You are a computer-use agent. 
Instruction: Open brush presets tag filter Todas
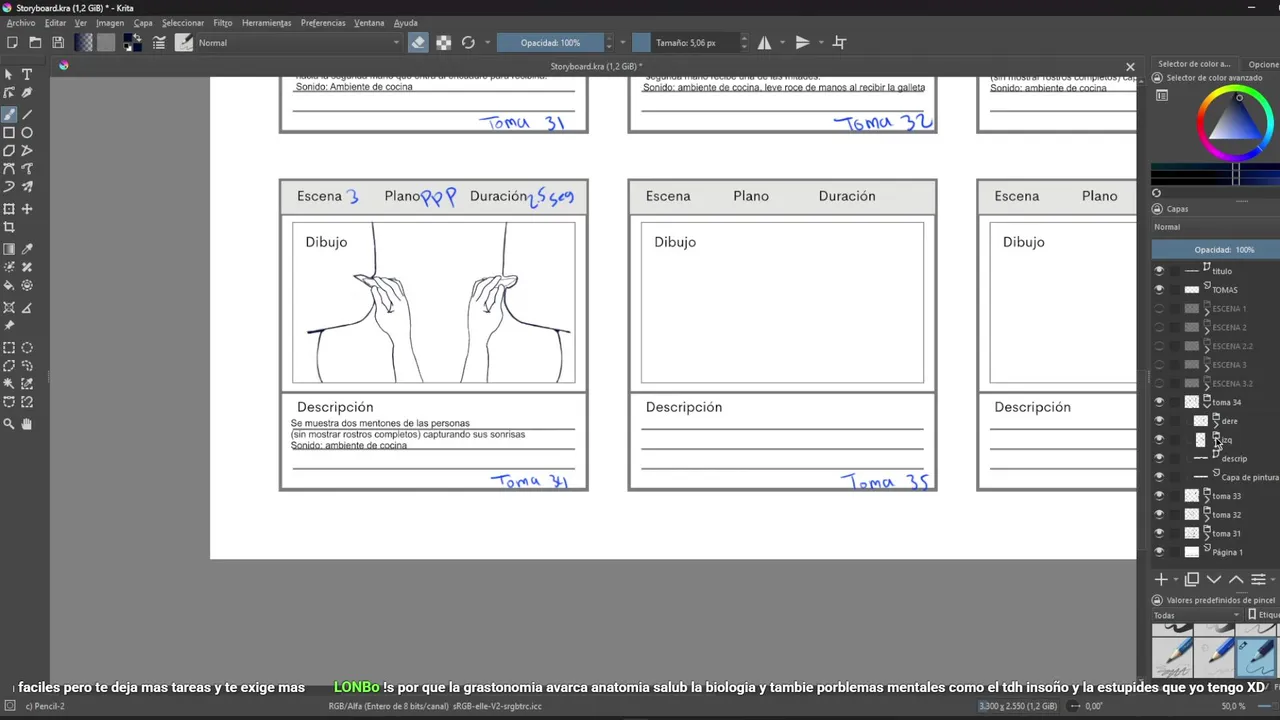(1196, 616)
